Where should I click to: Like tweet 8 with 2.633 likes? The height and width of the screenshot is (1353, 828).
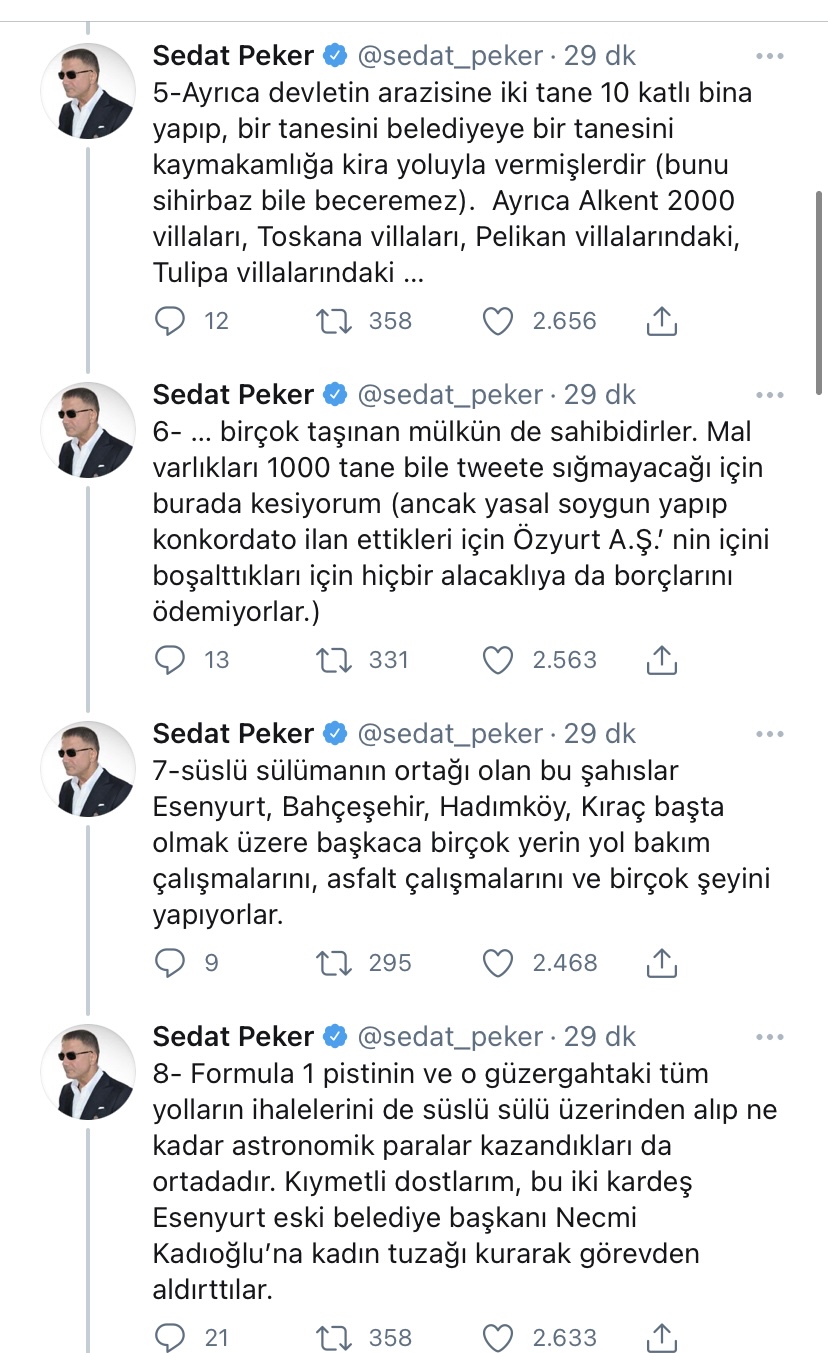(x=498, y=1337)
